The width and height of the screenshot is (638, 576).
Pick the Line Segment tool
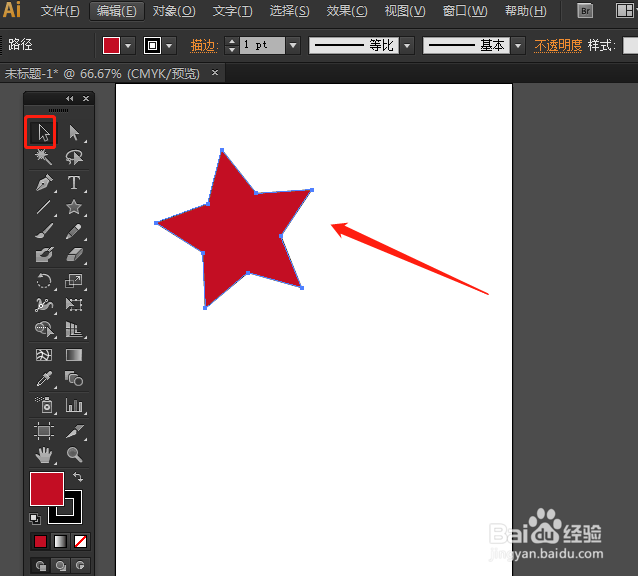point(44,207)
